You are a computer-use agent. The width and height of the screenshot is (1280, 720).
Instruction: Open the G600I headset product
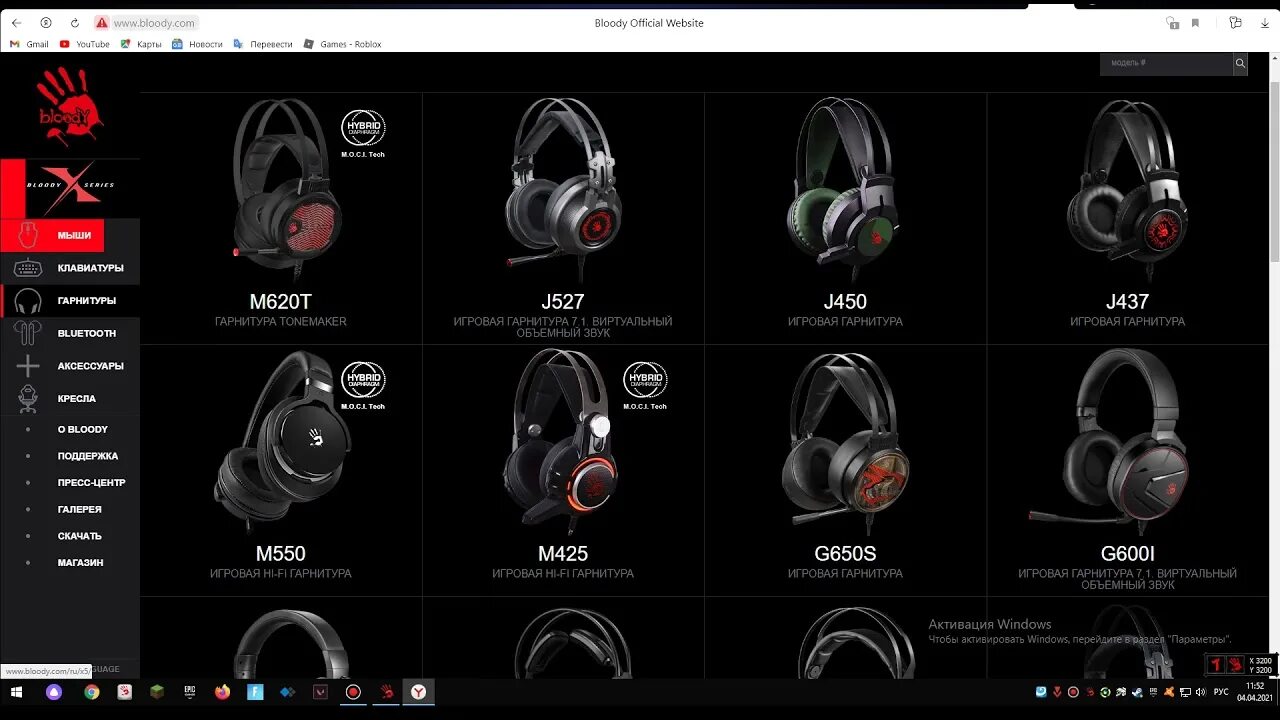click(1127, 471)
